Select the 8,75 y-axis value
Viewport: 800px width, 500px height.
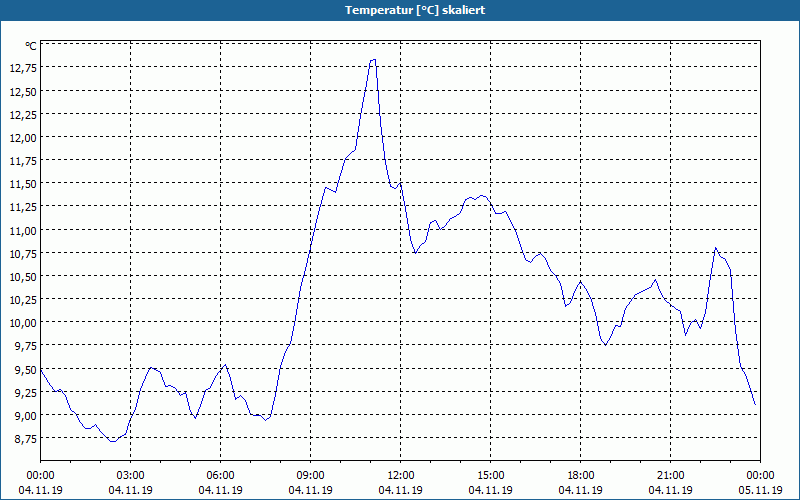pyautogui.click(x=26, y=439)
